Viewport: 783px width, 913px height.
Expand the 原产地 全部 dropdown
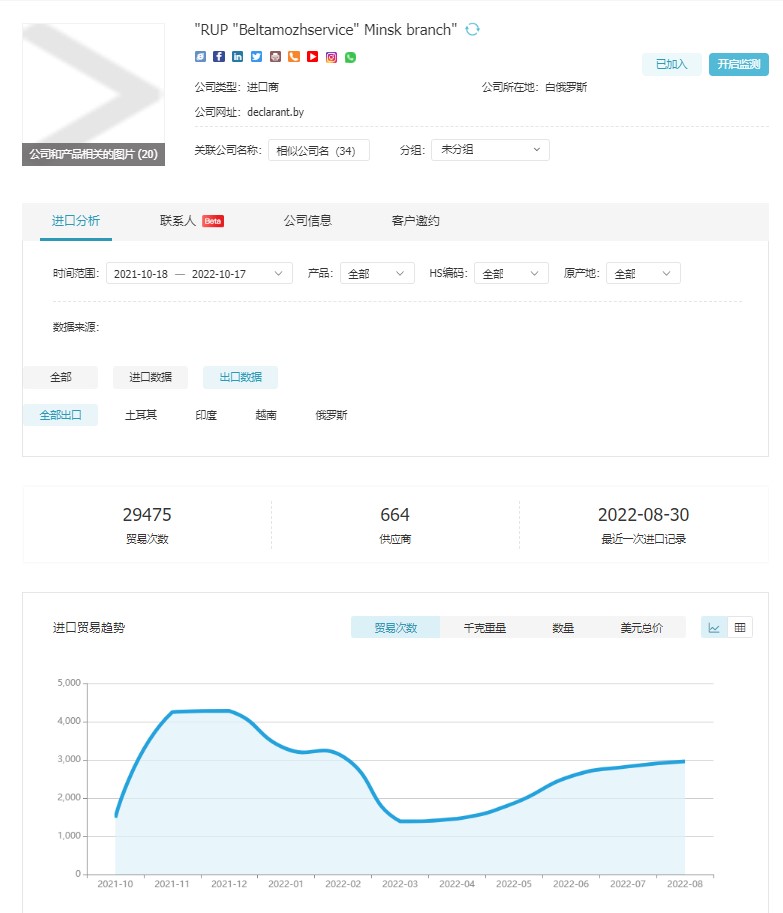643,274
